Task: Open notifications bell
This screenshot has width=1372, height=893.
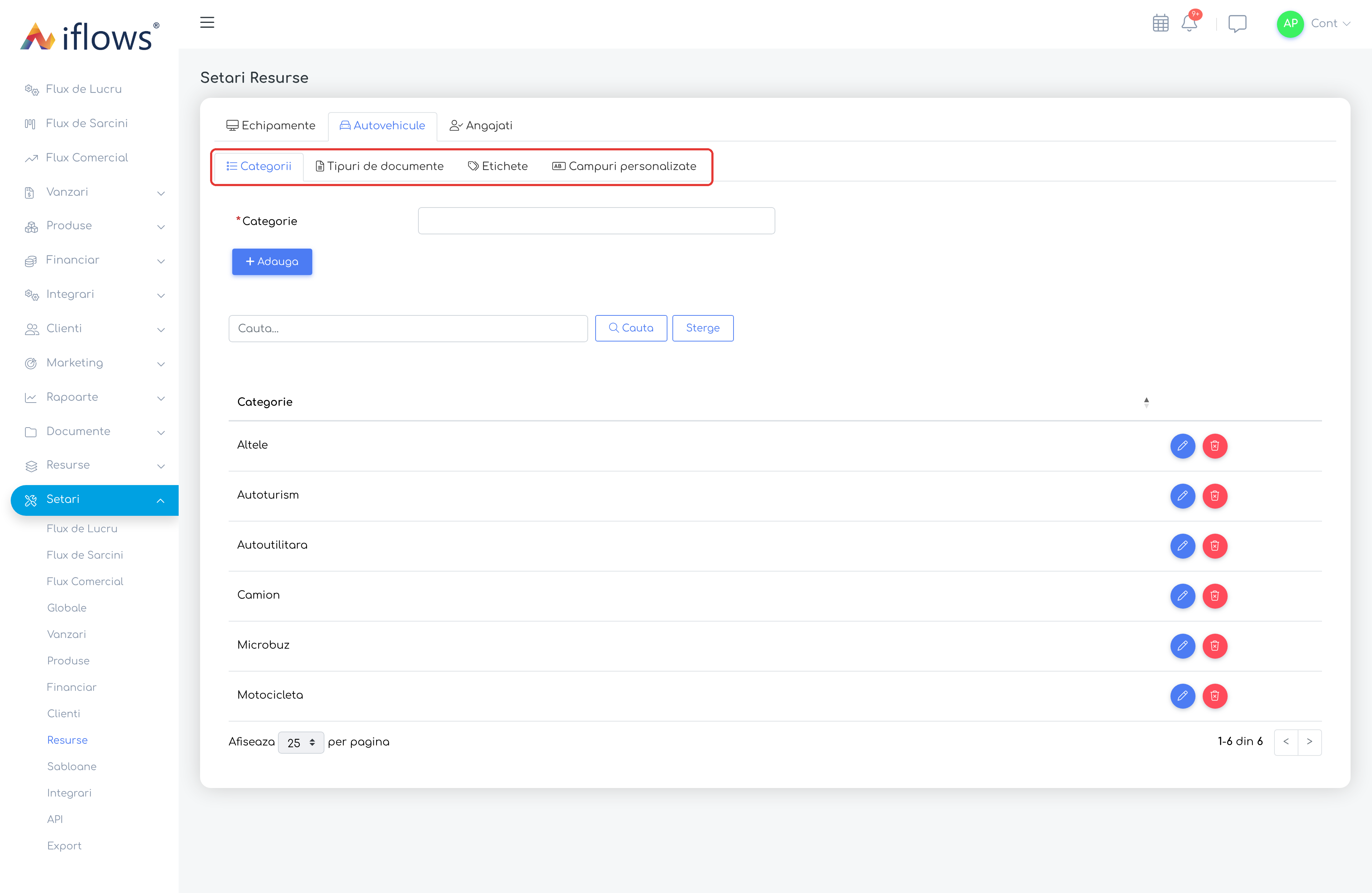Action: point(1189,23)
